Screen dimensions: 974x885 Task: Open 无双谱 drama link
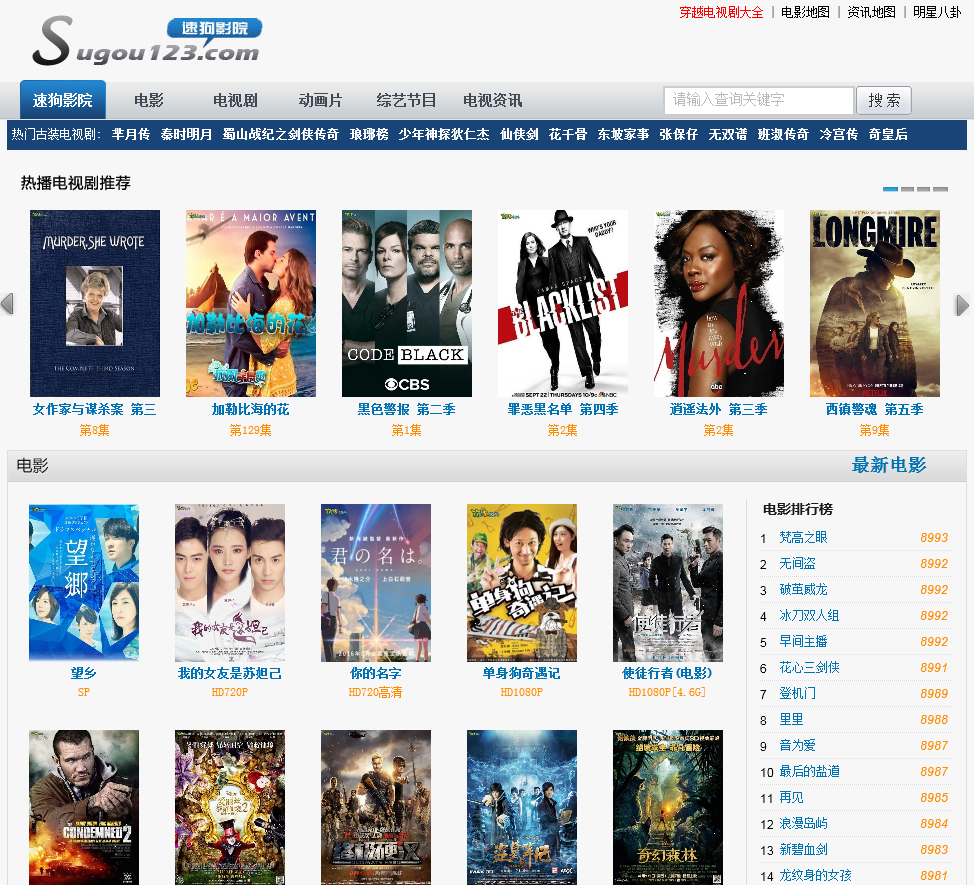pos(728,134)
